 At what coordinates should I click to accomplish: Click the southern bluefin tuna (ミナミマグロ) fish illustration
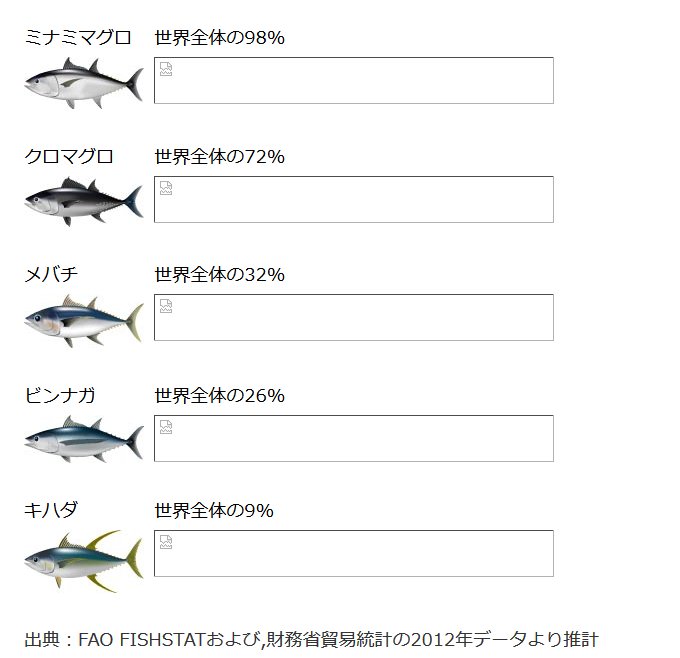(83, 83)
